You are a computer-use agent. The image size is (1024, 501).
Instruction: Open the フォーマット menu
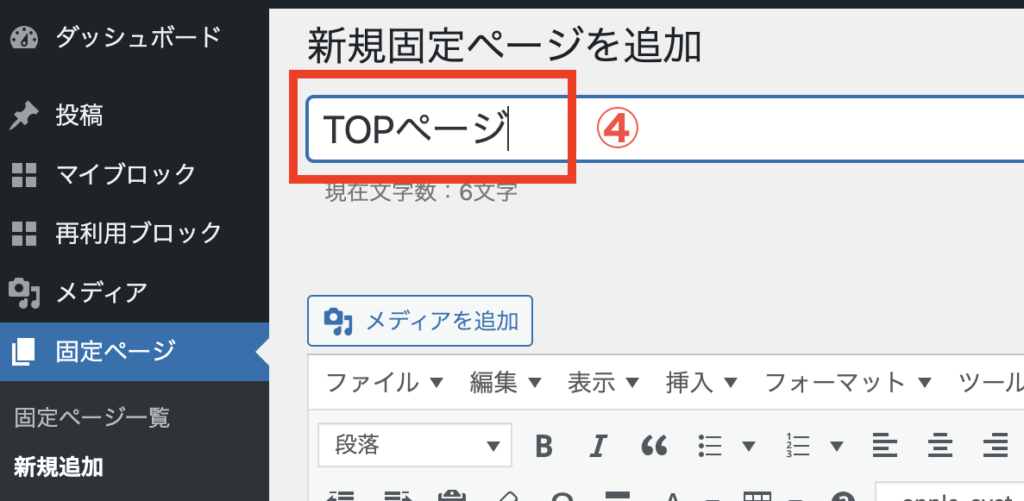coord(848,383)
